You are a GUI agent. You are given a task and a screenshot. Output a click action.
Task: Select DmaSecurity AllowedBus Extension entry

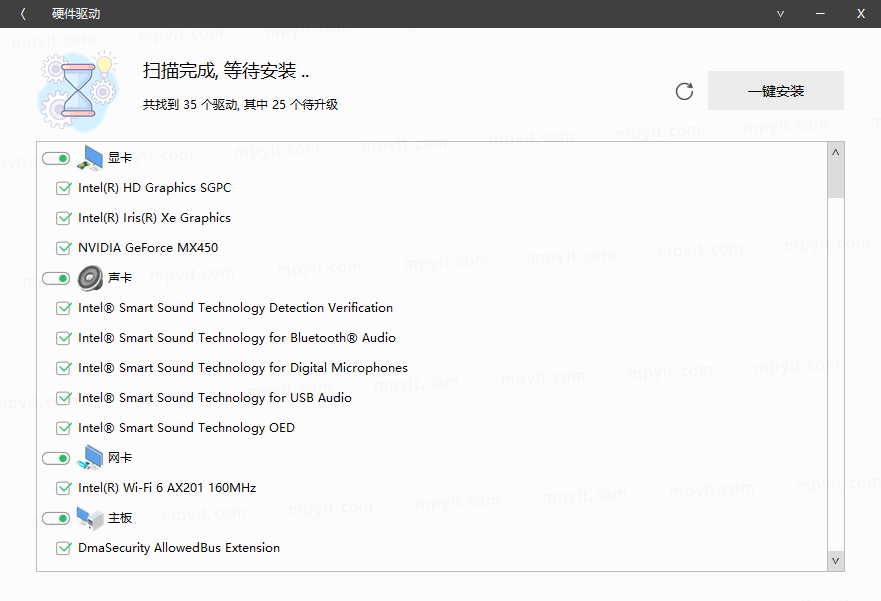[x=179, y=548]
